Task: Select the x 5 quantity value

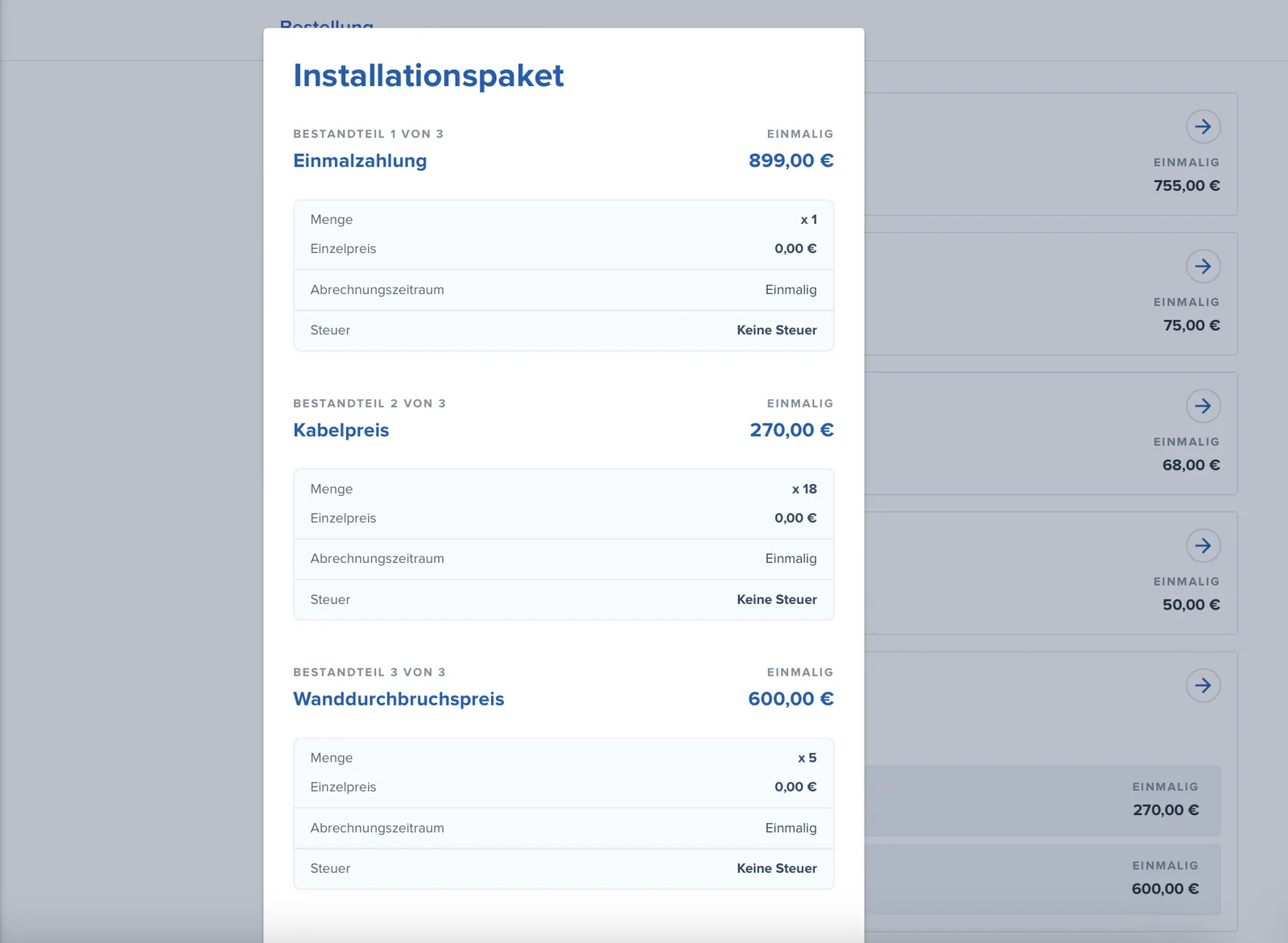Action: 807,758
